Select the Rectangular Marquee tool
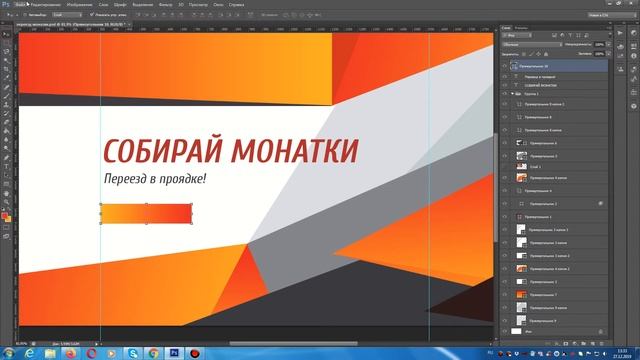640x360 pixels. coord(6,42)
